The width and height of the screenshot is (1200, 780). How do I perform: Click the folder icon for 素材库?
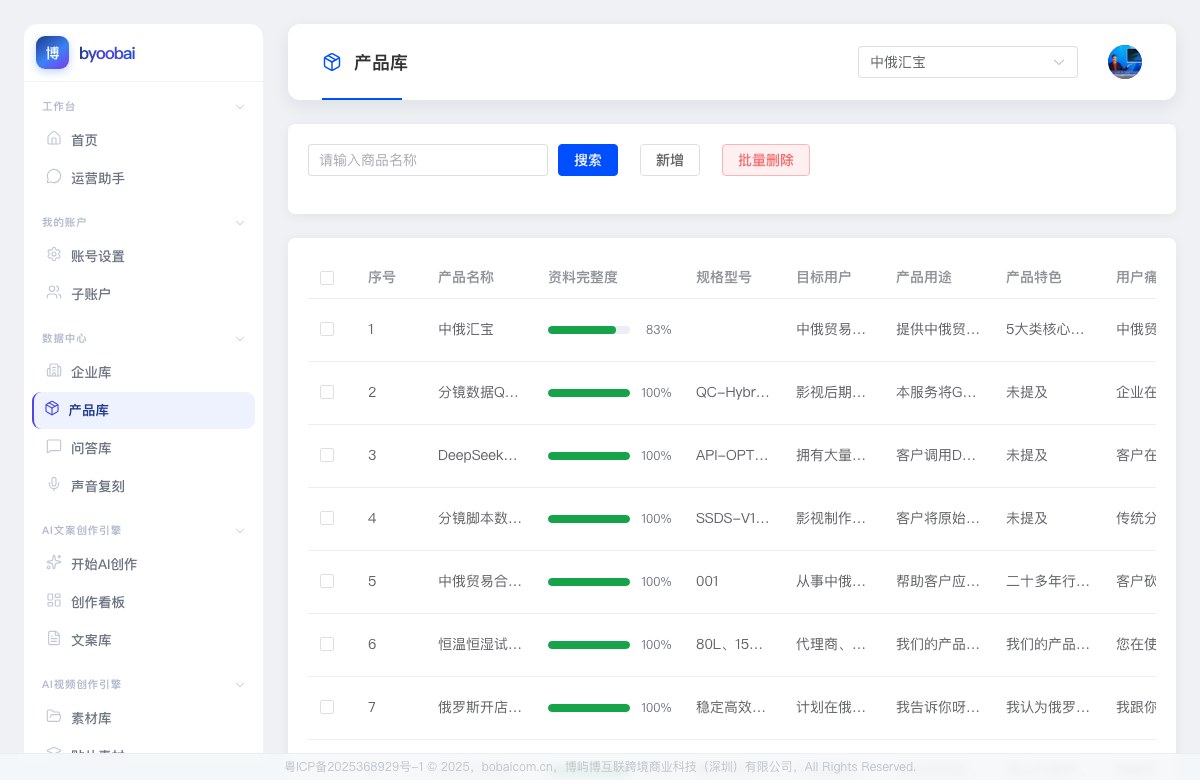[54, 717]
